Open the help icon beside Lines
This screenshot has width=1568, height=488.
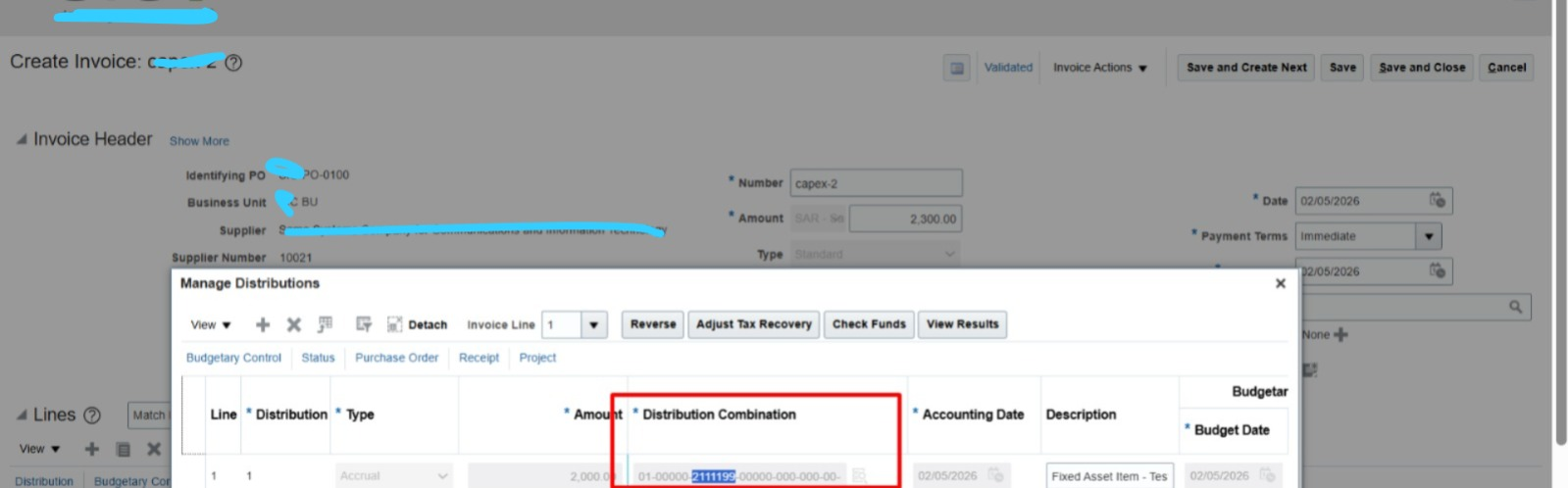tap(92, 415)
